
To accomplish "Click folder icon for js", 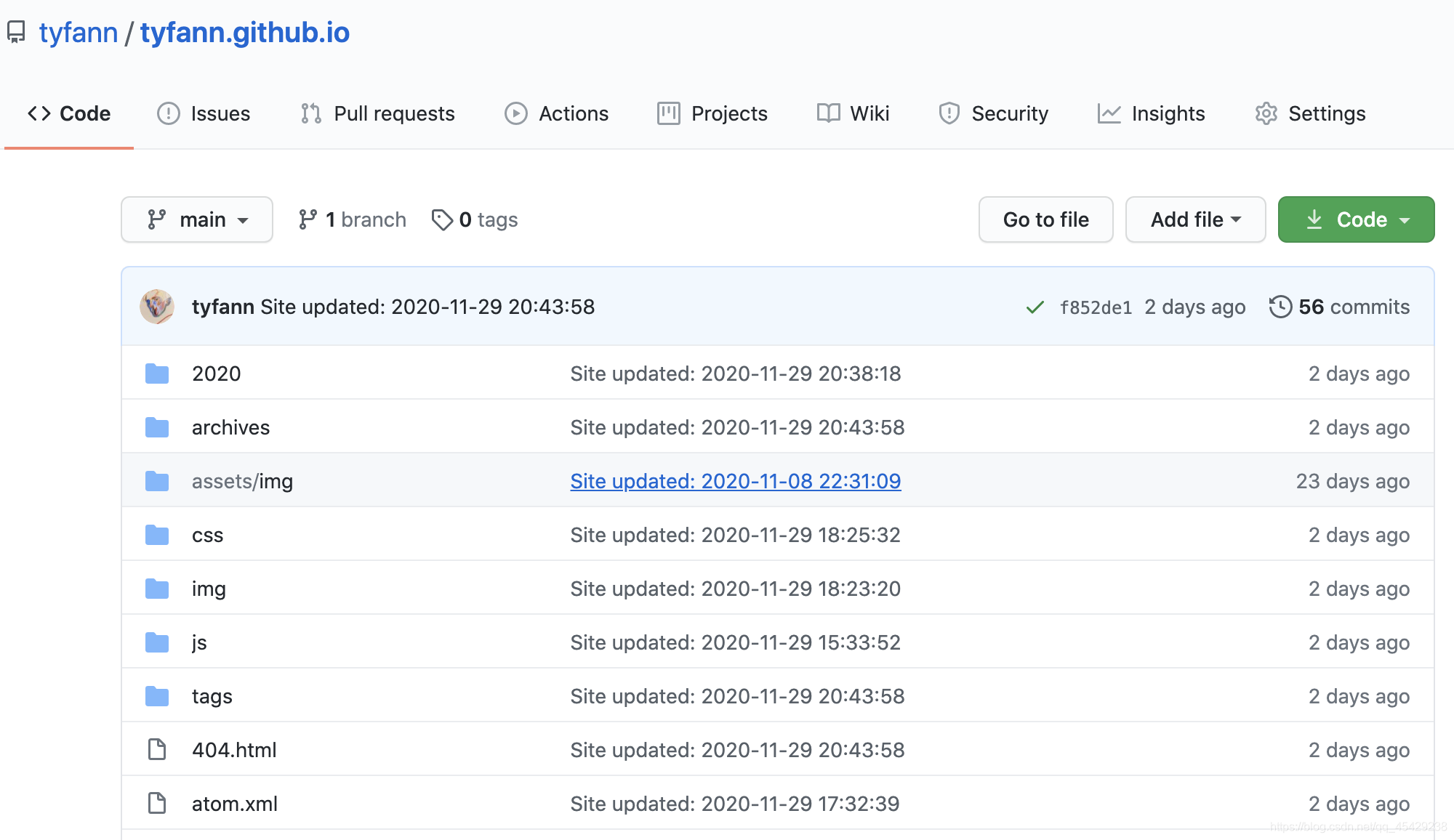I will point(157,642).
